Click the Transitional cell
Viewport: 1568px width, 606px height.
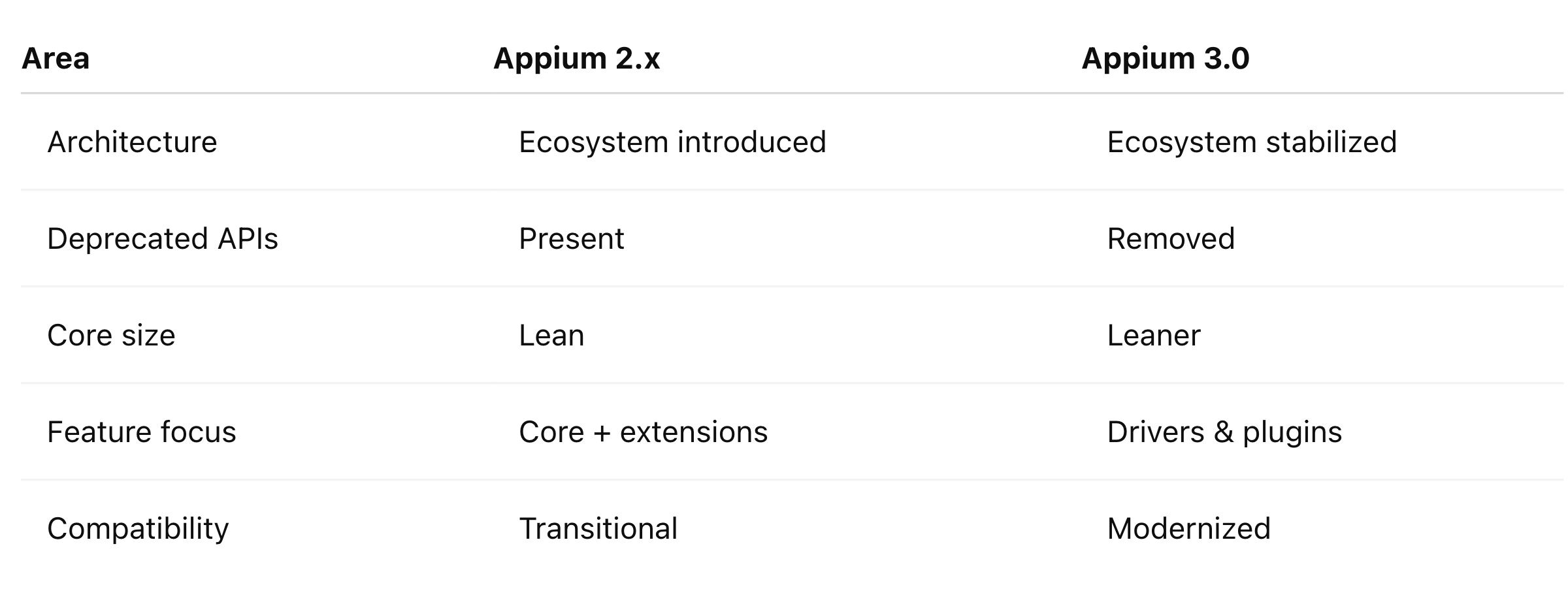click(598, 529)
